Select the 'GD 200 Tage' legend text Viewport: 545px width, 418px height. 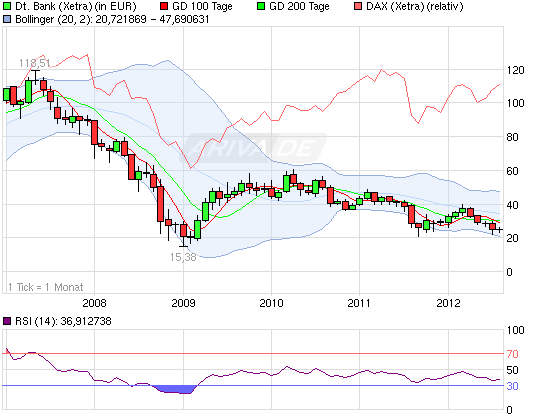coord(299,6)
